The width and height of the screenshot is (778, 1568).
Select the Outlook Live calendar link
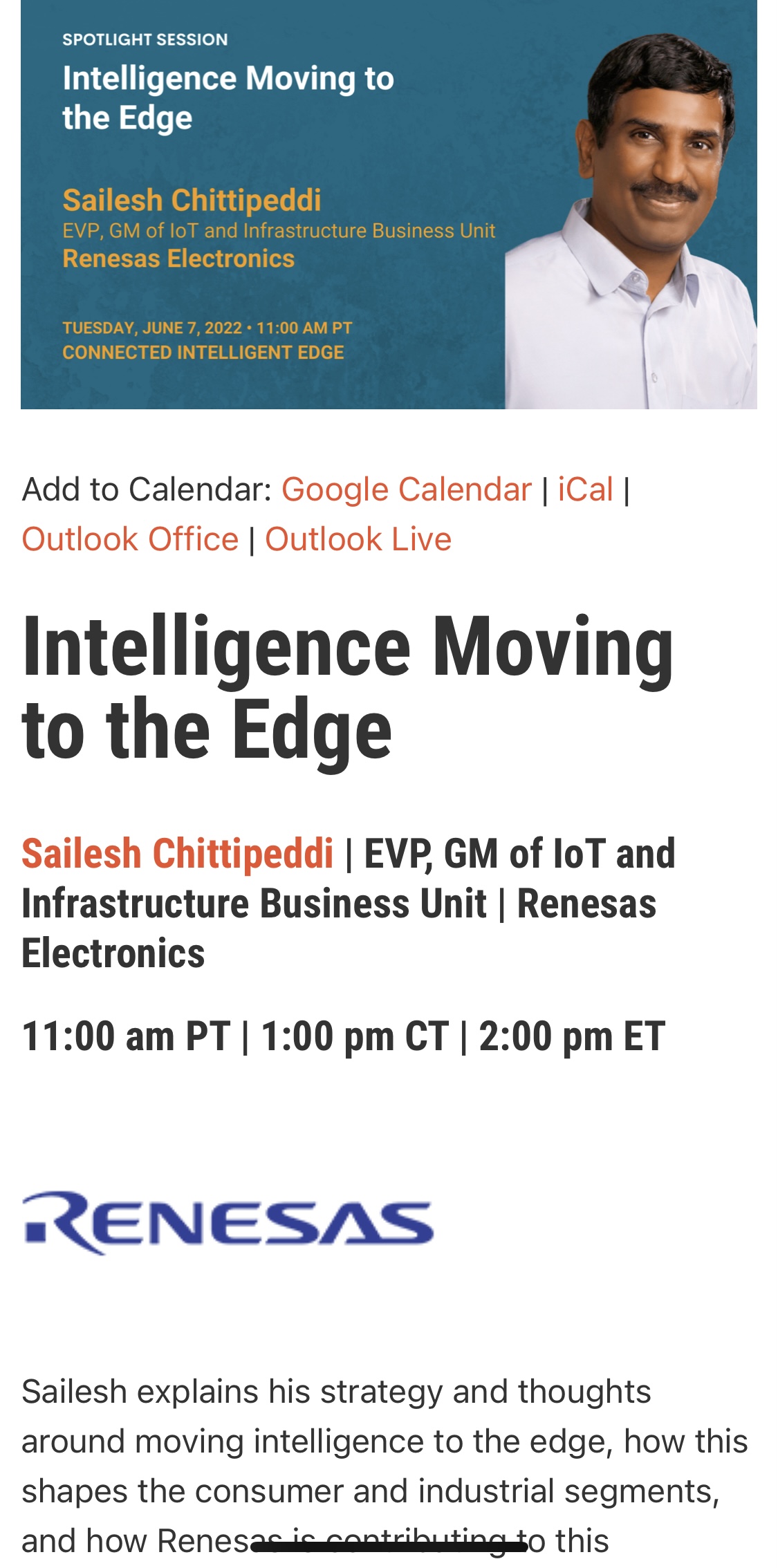click(x=358, y=539)
